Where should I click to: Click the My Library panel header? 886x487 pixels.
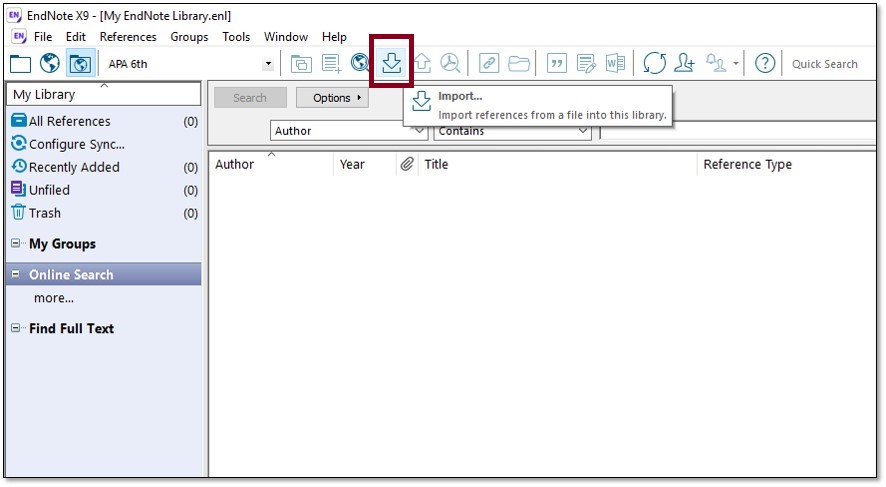(104, 94)
